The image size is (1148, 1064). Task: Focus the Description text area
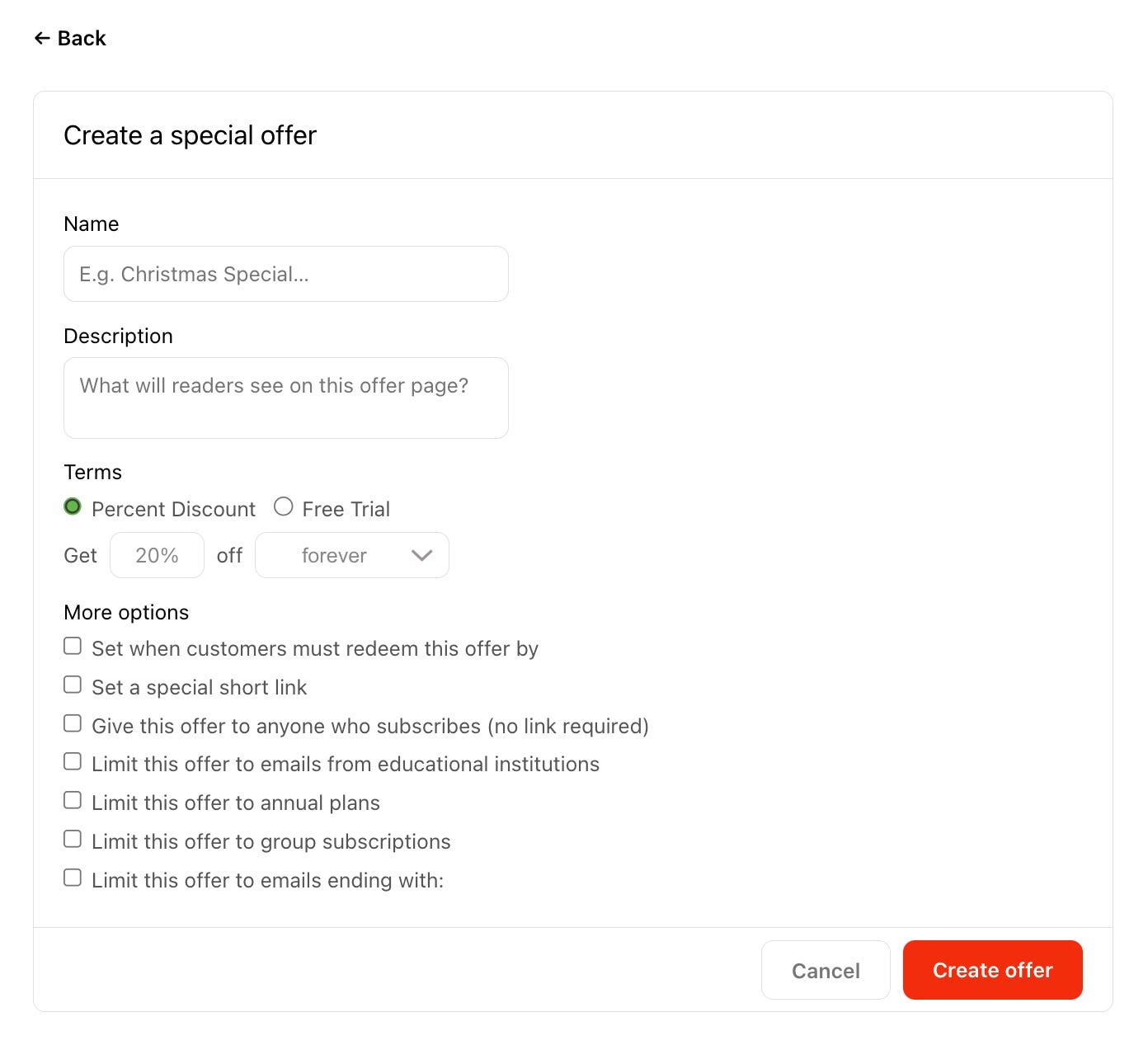point(286,398)
